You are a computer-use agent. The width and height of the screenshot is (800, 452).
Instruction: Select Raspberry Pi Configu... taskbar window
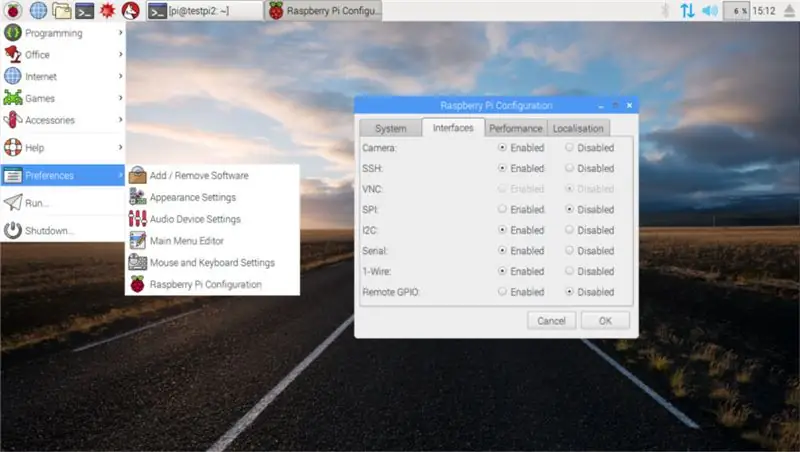(x=324, y=11)
